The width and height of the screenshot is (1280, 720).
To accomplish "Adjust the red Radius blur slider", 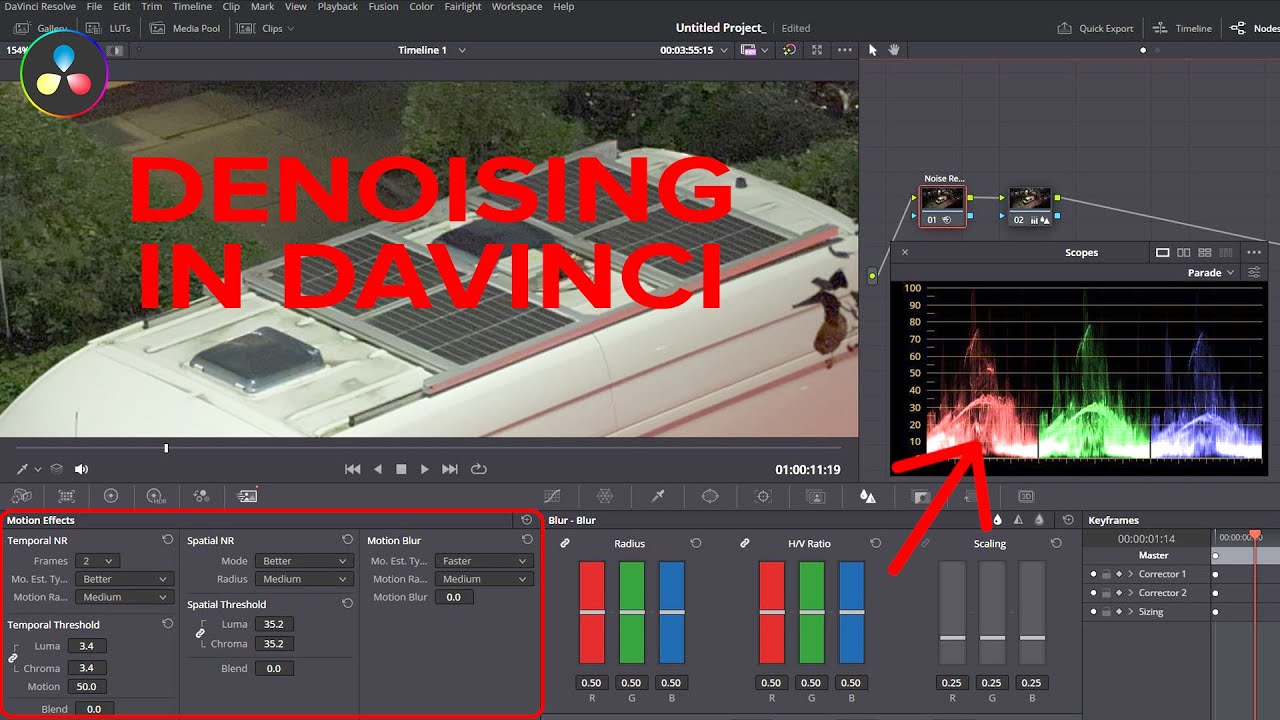I will tap(592, 612).
